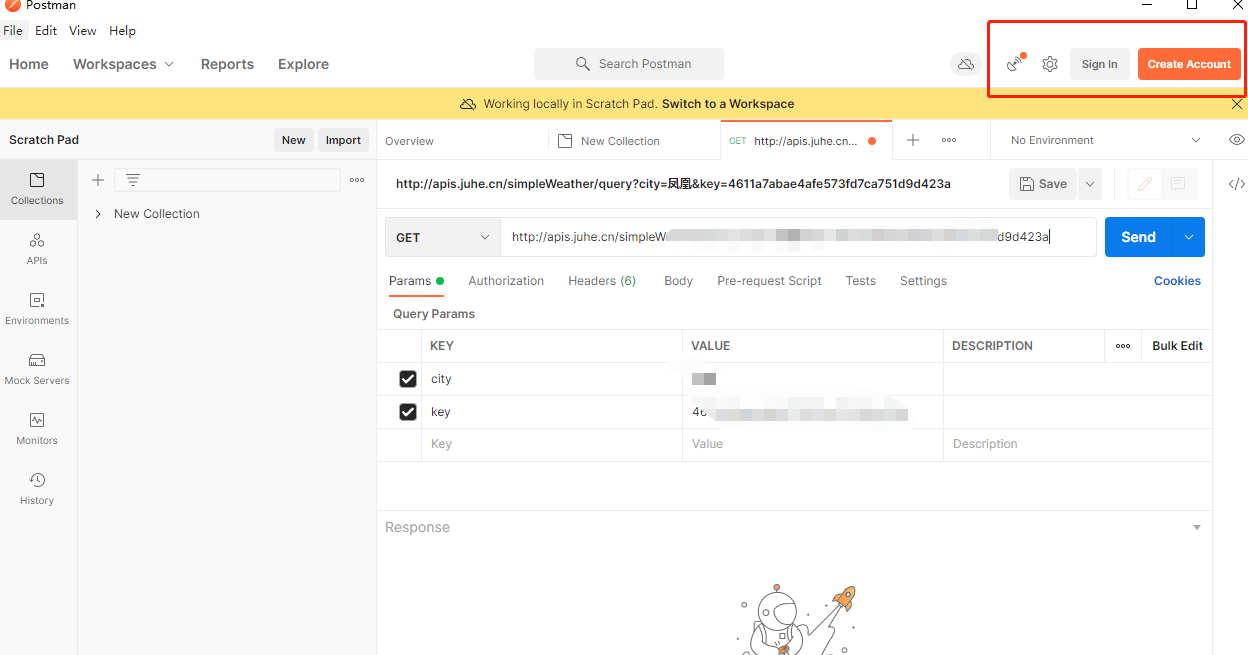Viewport: 1248px width, 655px height.
Task: Click Switch to a Workspace link
Action: (728, 104)
